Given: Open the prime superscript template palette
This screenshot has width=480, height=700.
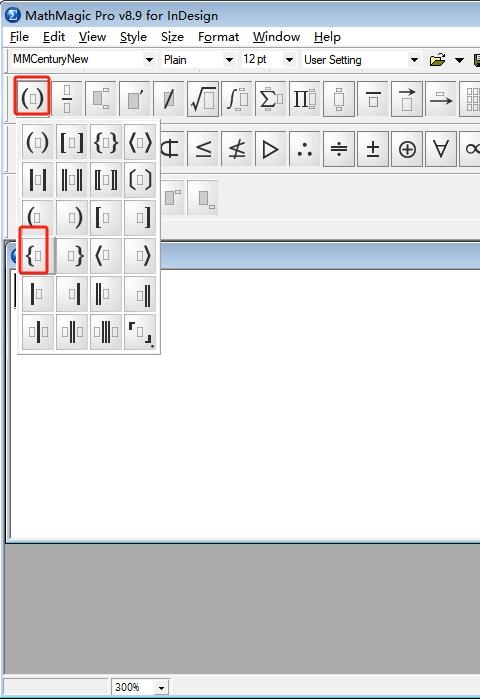Looking at the screenshot, I should [x=135, y=99].
